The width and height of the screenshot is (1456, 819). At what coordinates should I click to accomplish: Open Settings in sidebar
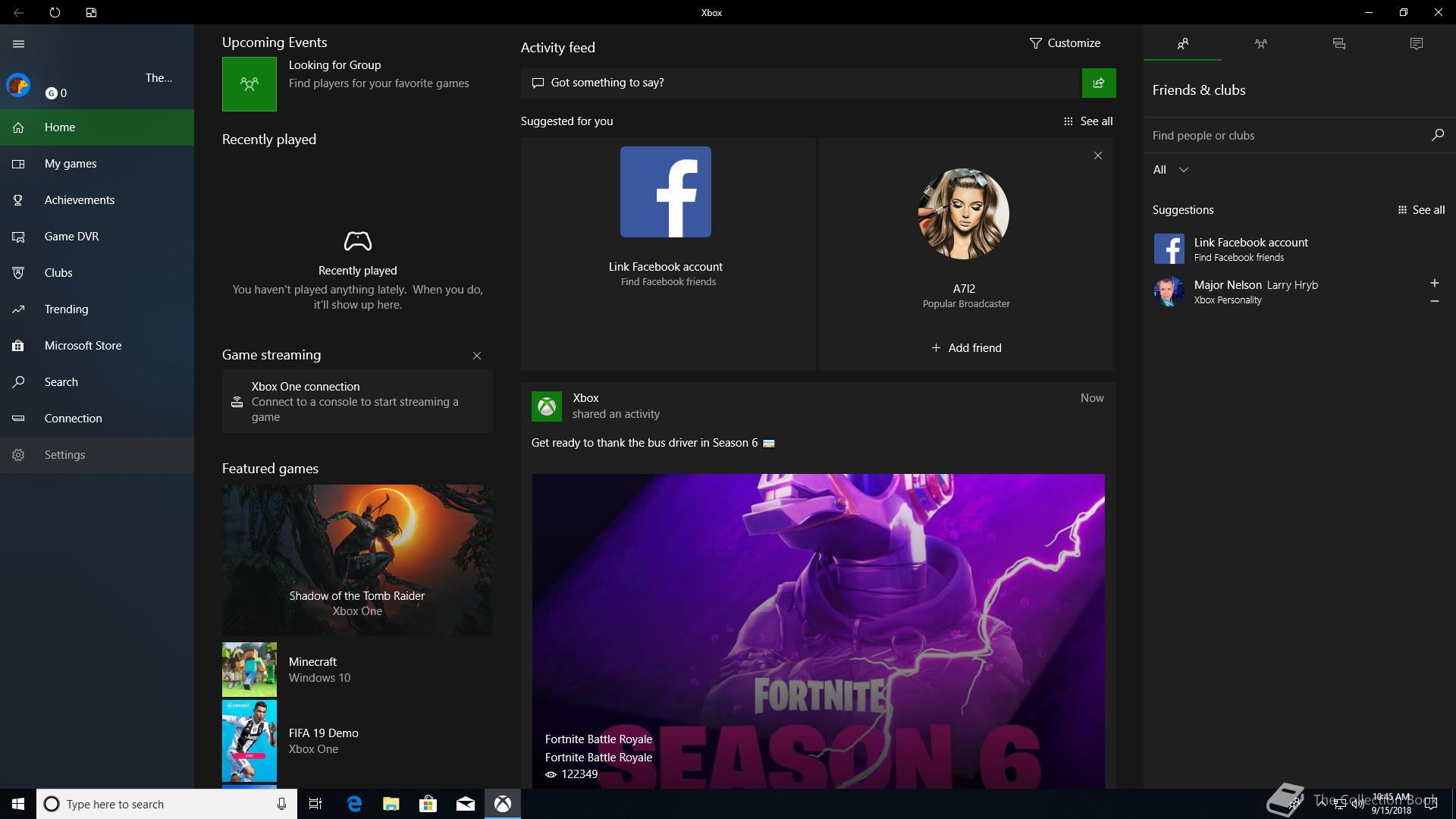click(x=97, y=455)
